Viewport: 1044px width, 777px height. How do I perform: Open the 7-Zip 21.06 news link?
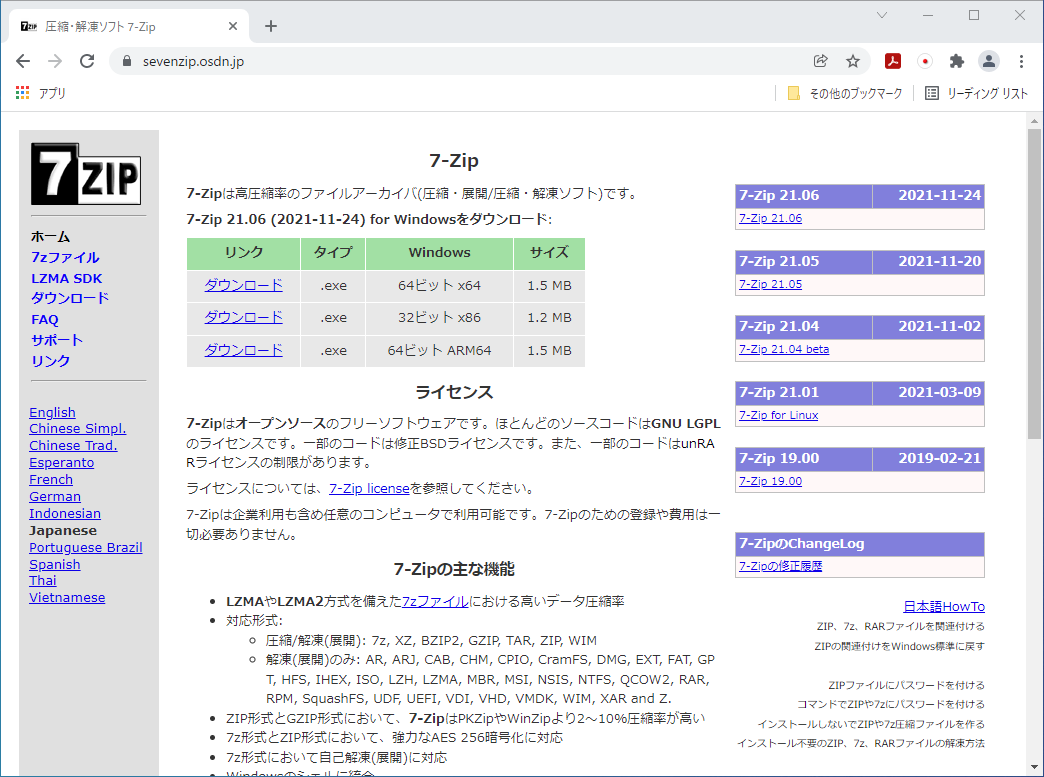(770, 218)
